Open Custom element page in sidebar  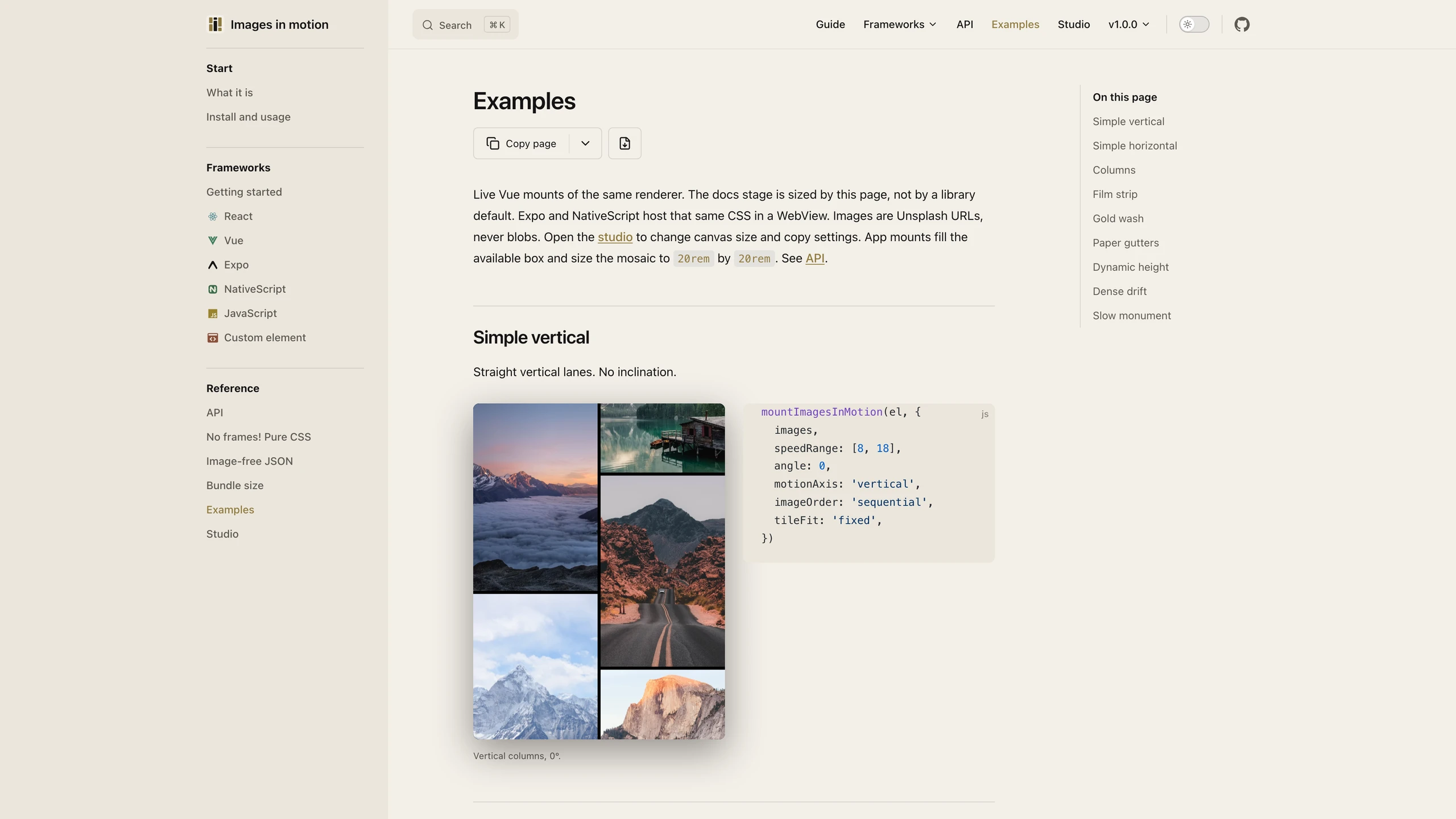coord(265,338)
